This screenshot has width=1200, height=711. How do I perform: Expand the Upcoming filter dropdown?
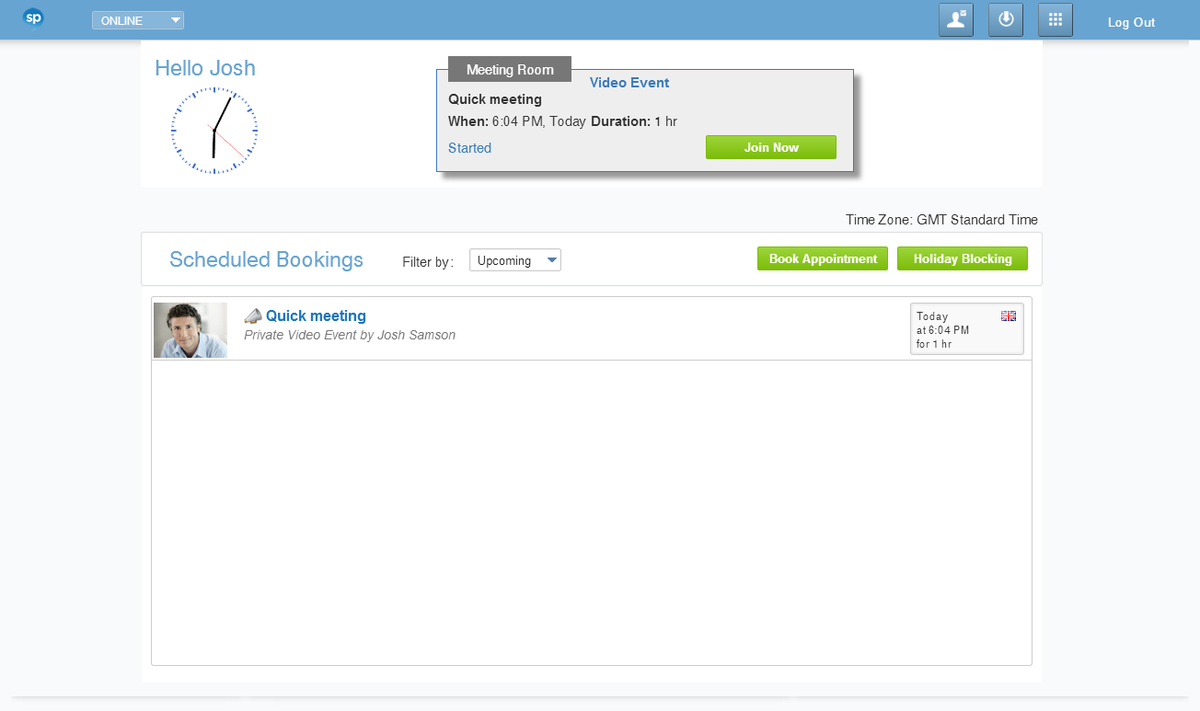point(515,261)
